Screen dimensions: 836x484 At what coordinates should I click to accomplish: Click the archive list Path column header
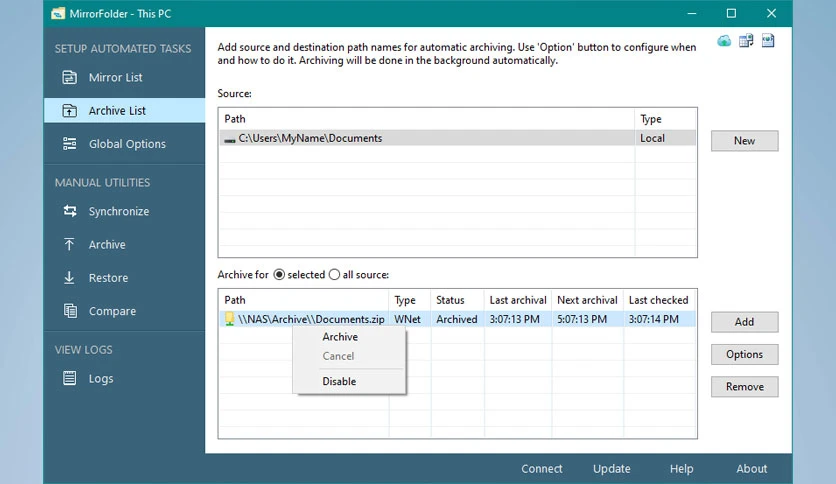pos(303,300)
